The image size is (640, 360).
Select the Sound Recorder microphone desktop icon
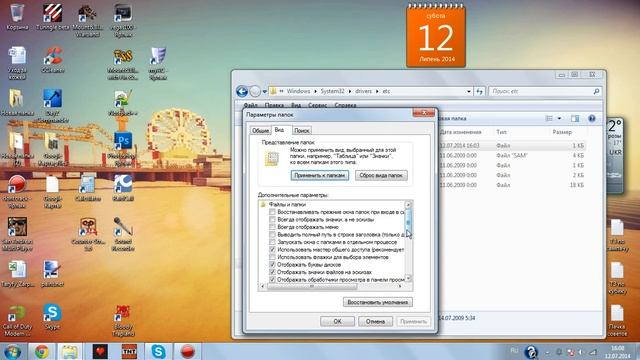click(122, 233)
